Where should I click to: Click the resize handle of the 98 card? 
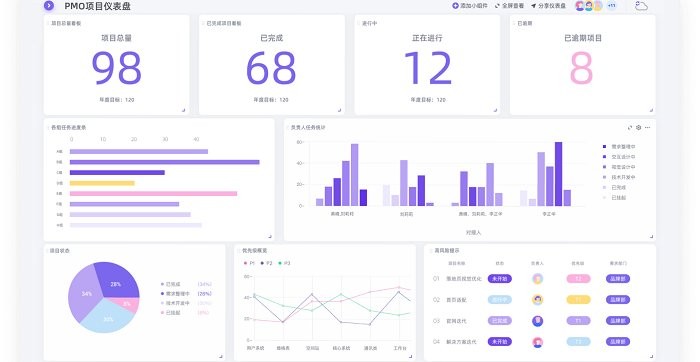[x=183, y=110]
